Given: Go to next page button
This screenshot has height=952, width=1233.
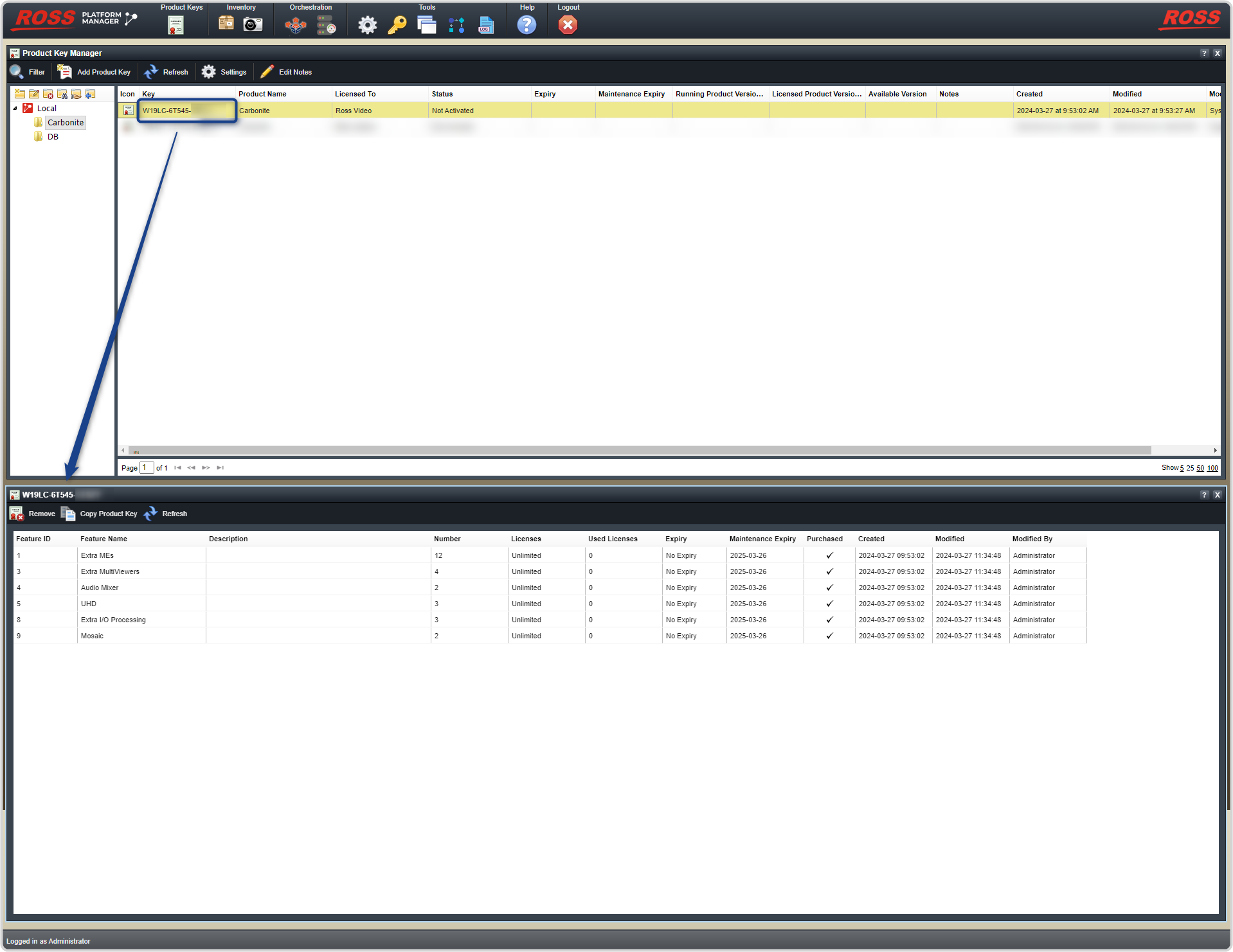Looking at the screenshot, I should (206, 467).
